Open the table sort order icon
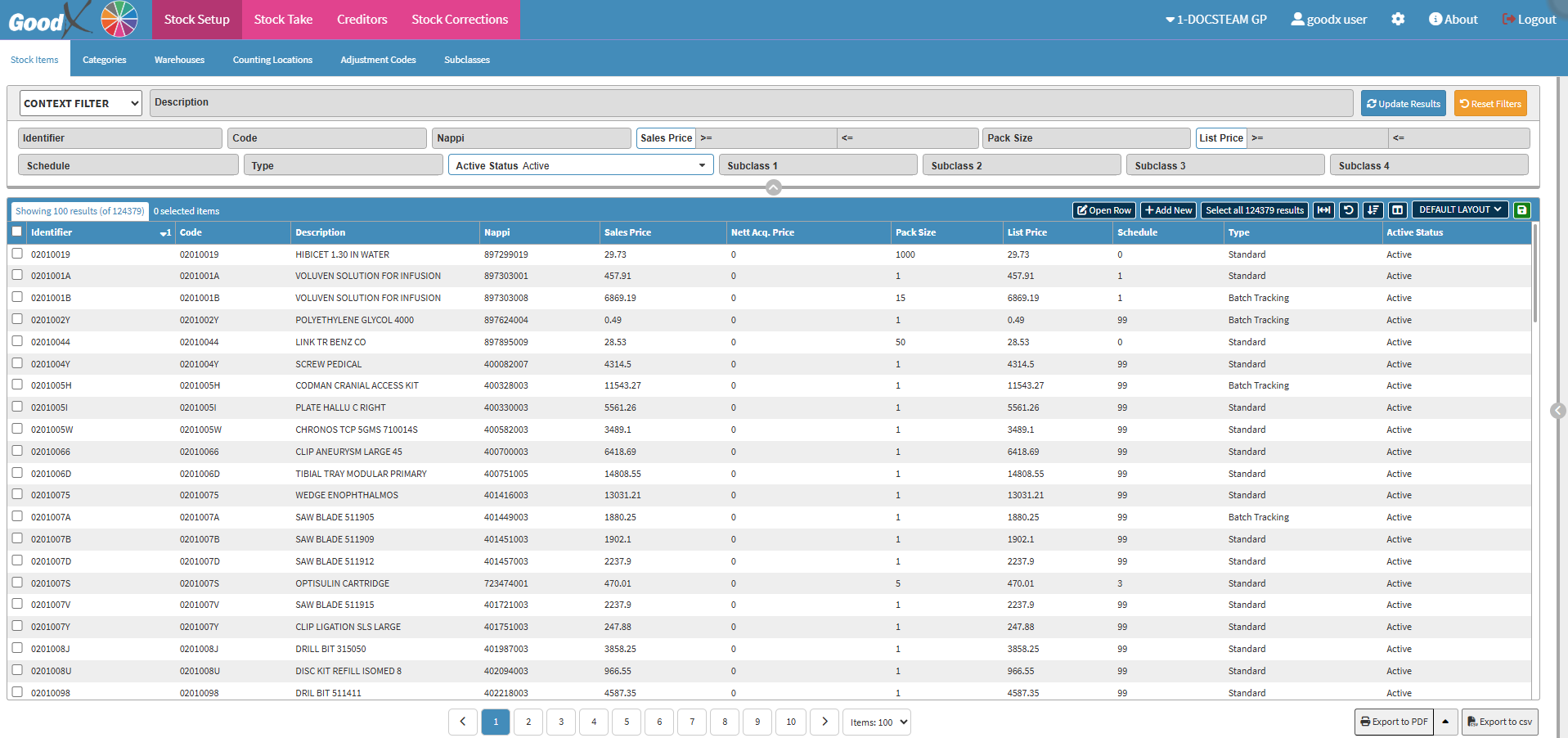The width and height of the screenshot is (1568, 738). point(1373,210)
